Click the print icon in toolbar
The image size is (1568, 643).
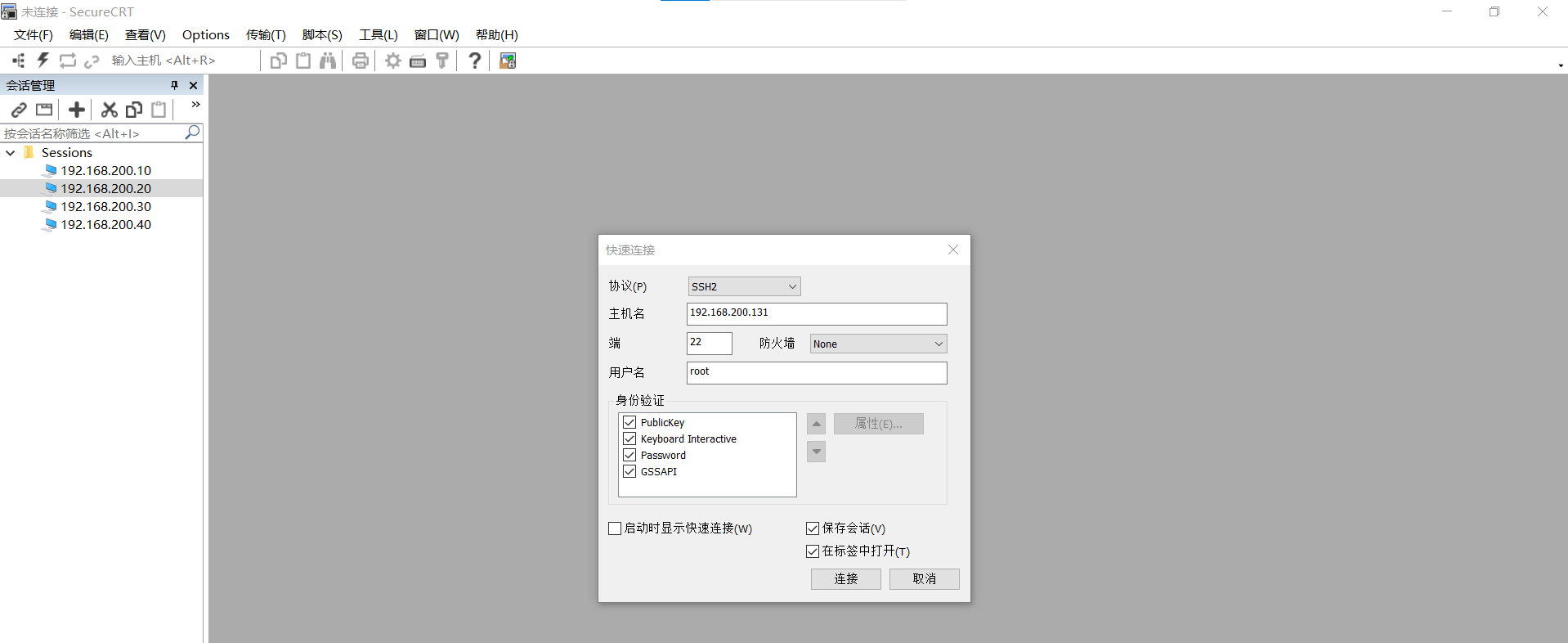click(361, 61)
